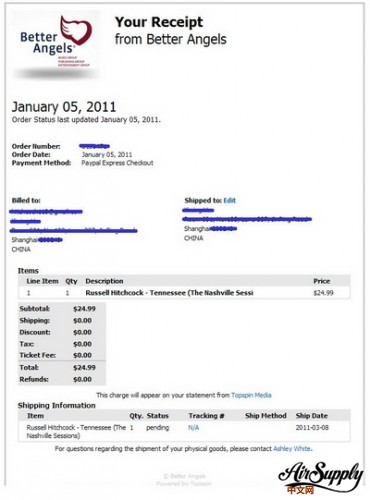Click the Ship Method column header
Image resolution: width=370 pixels, height=500 pixels.
(266, 416)
